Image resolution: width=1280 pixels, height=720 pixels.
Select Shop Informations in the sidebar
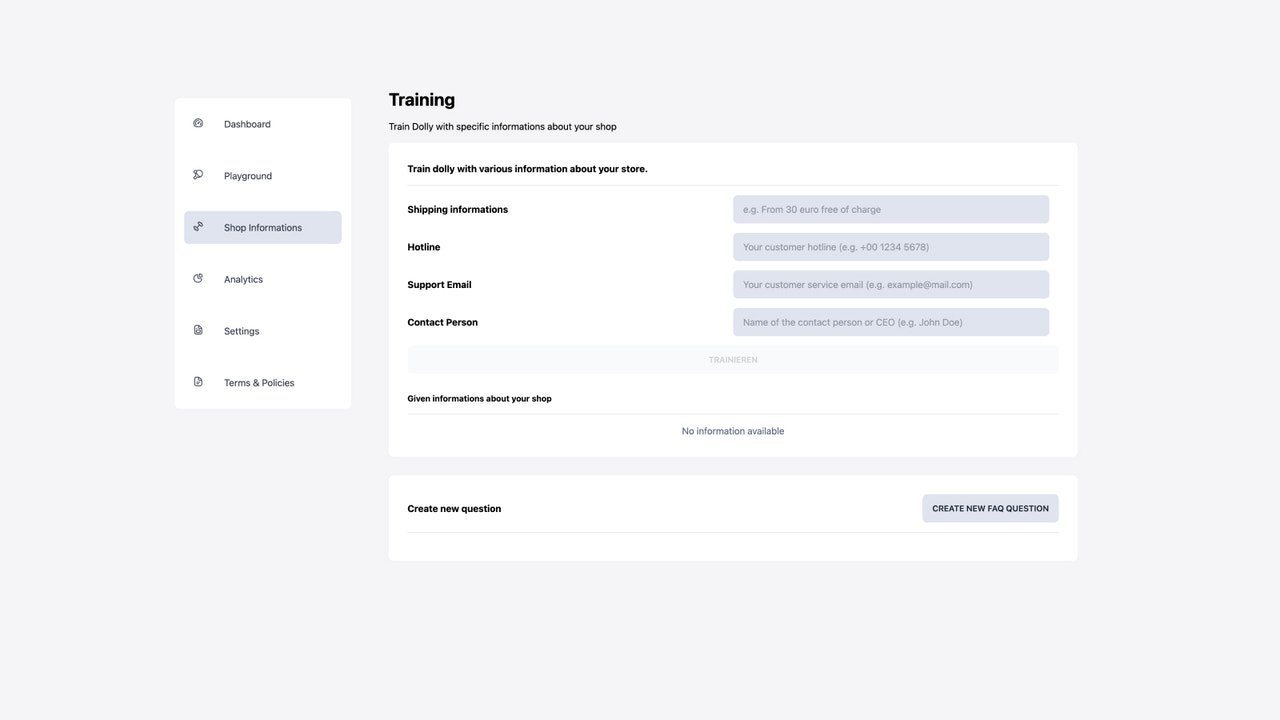pos(263,227)
